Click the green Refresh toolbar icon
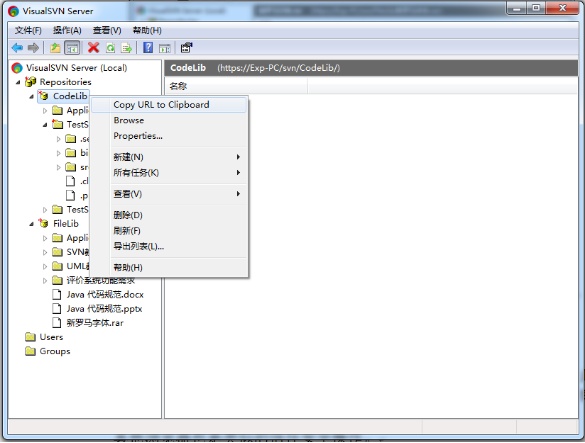 [110, 48]
